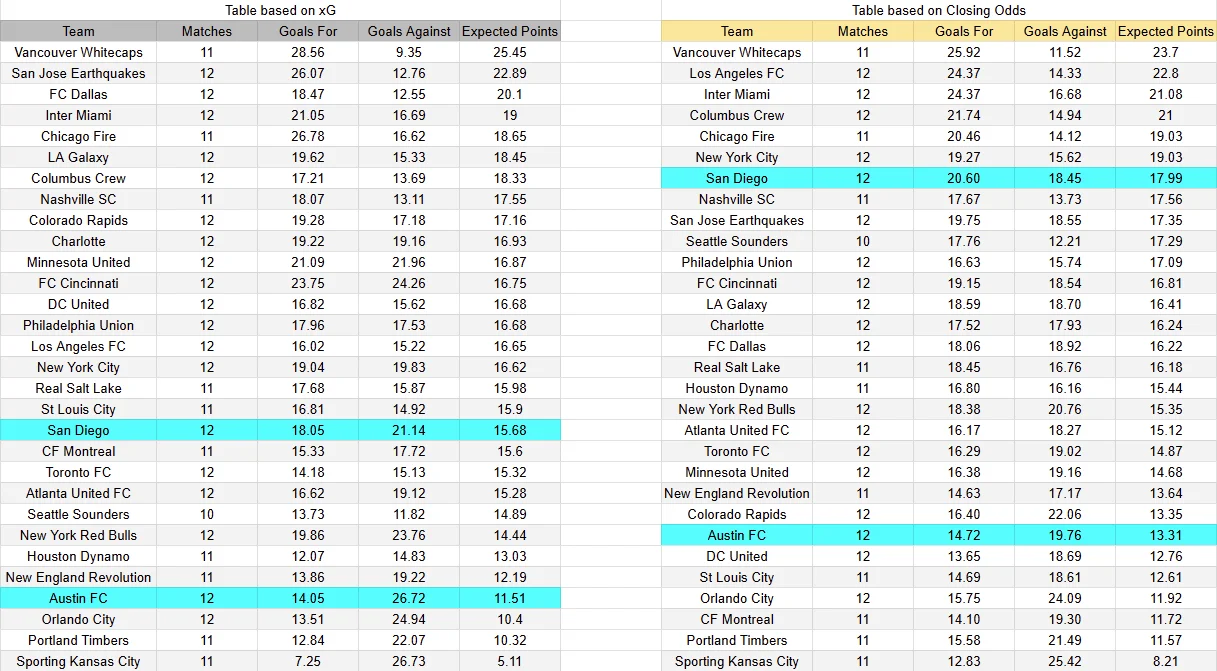Select Seattle Sounders' Matches cell in xG table
The height and width of the screenshot is (671, 1217).
tap(207, 514)
